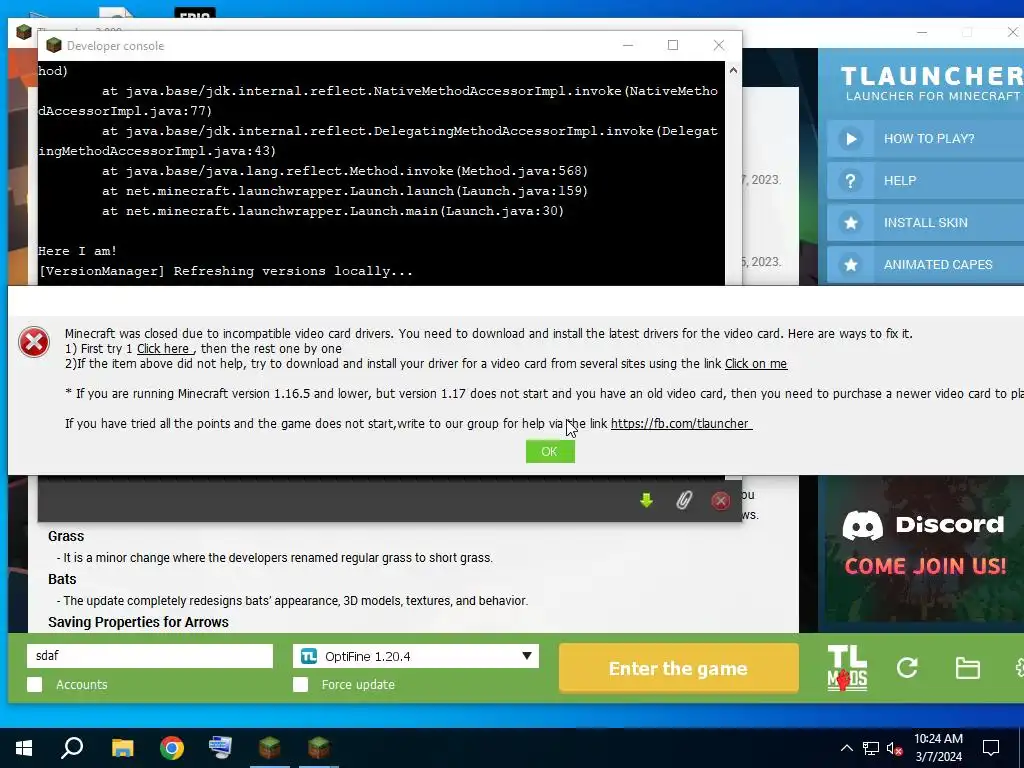Click 'Saving Properties for Arrows' heading
Screen dimensions: 1024x768
138,622
